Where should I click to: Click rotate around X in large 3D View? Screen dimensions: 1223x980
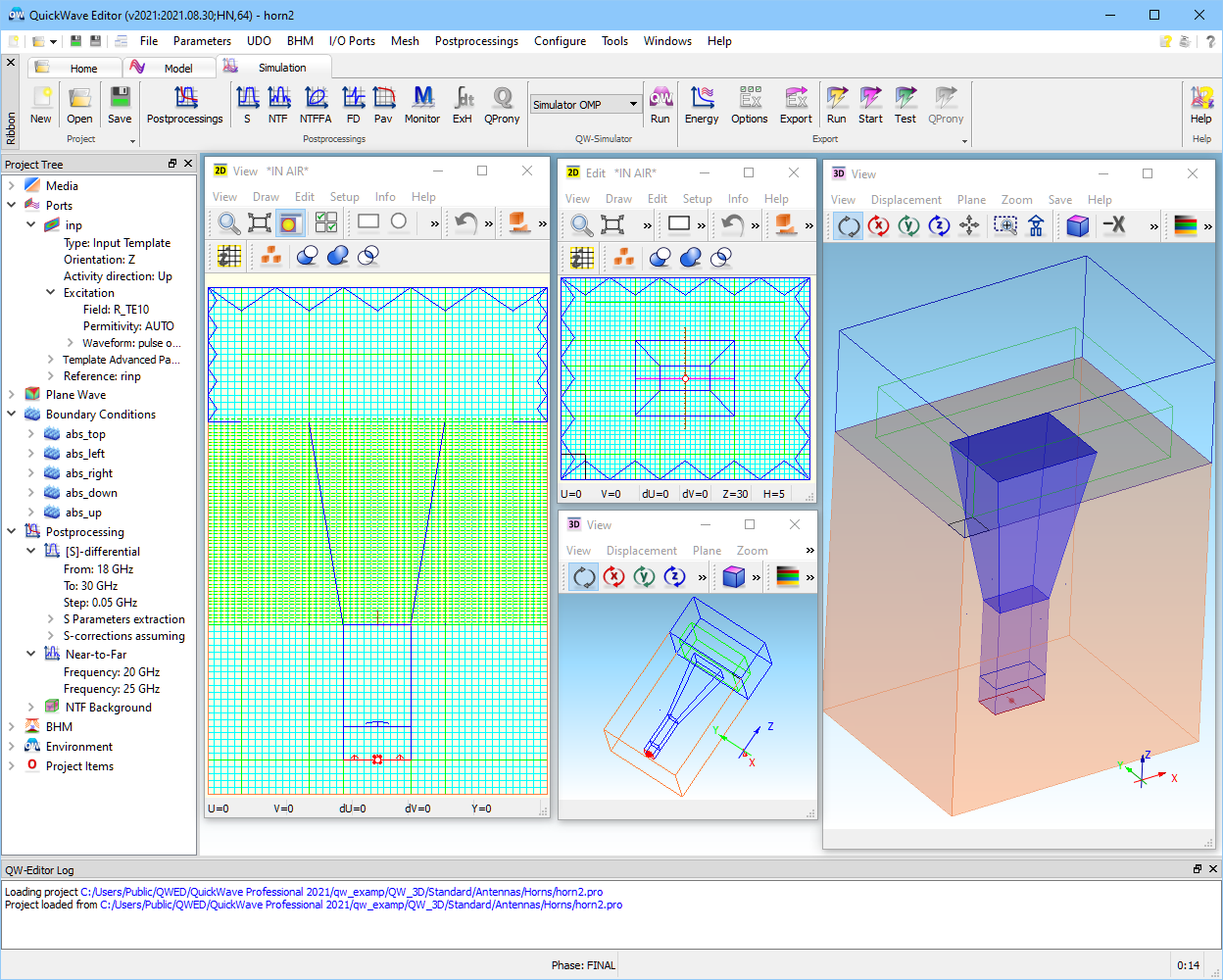pos(879,226)
